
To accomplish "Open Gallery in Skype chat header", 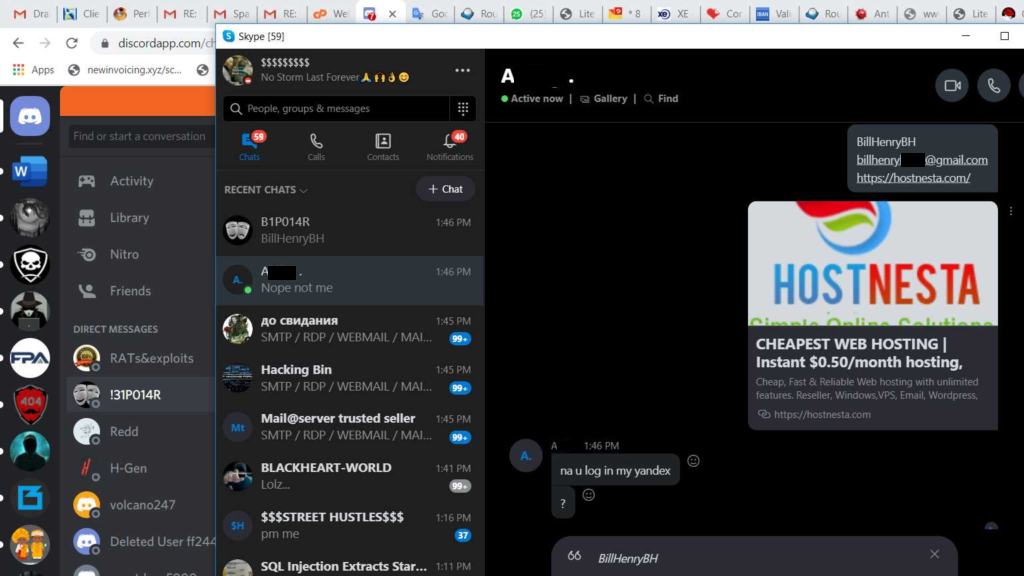I will point(604,99).
